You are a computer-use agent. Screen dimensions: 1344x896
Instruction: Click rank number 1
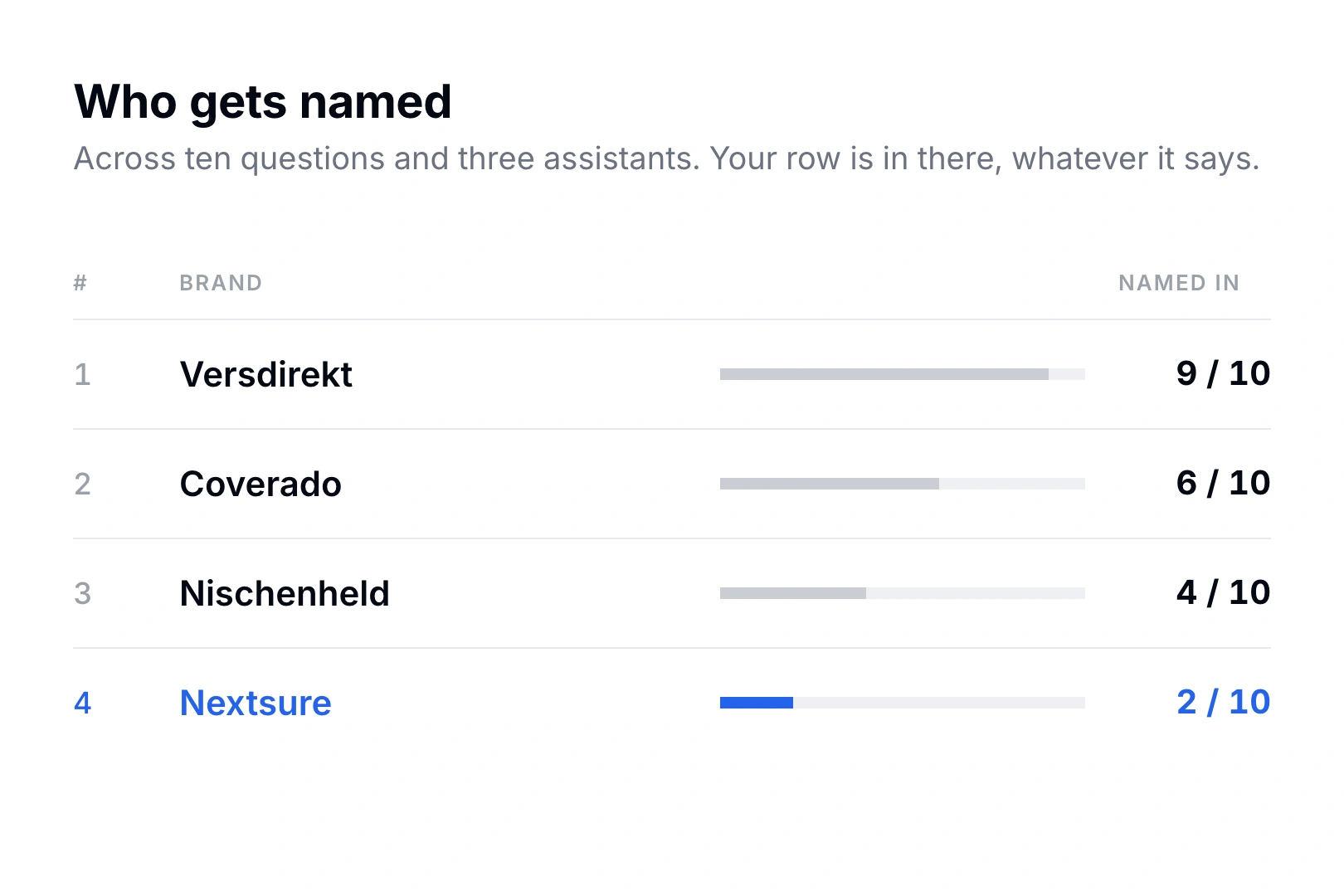(x=82, y=374)
